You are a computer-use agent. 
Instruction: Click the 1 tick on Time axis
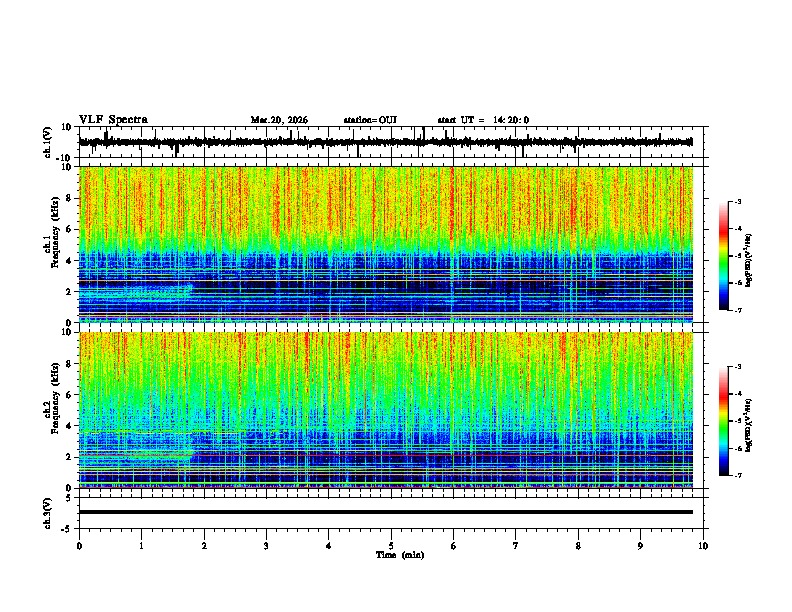point(141,546)
